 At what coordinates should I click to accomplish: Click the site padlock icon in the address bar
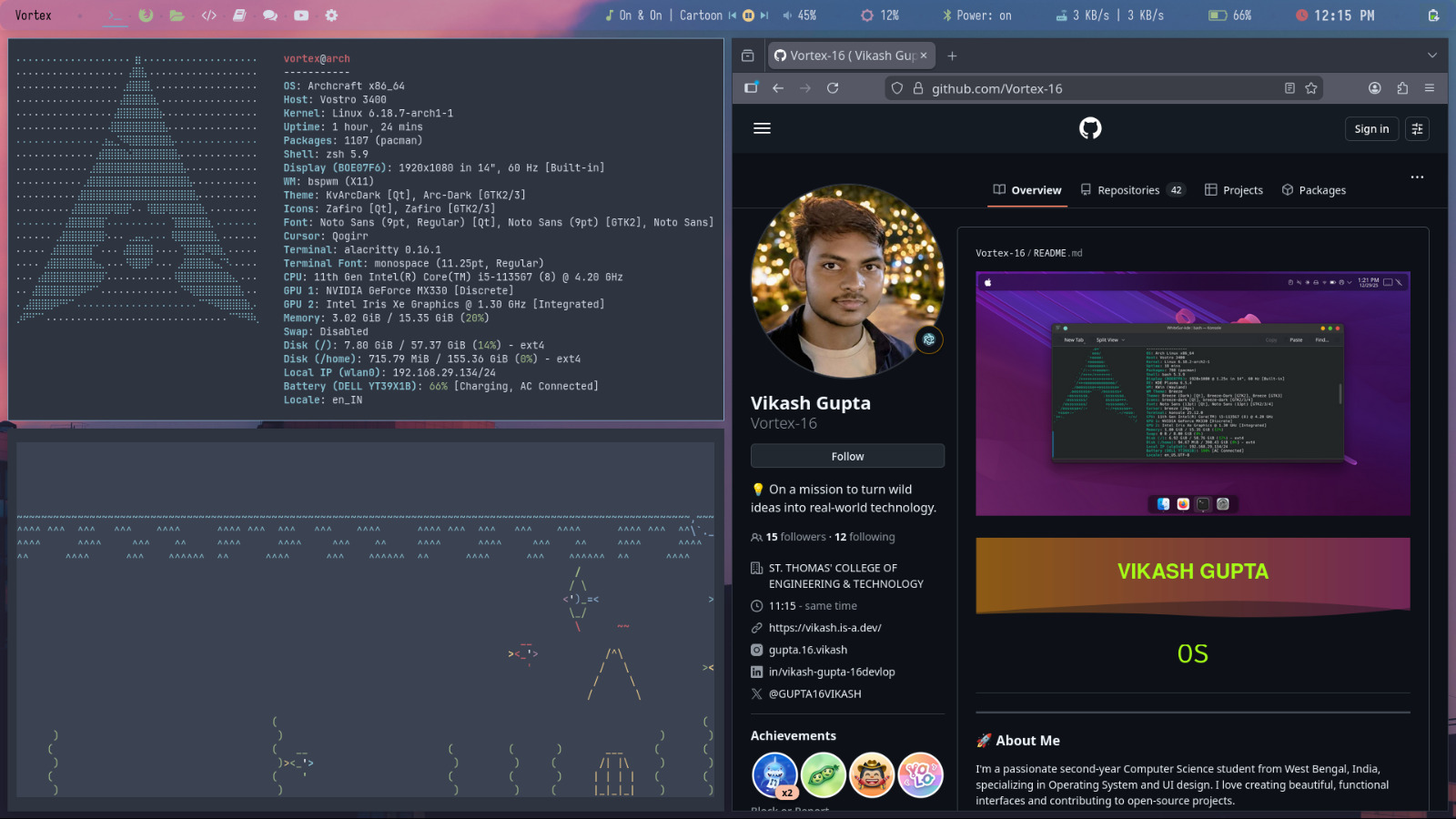918,88
